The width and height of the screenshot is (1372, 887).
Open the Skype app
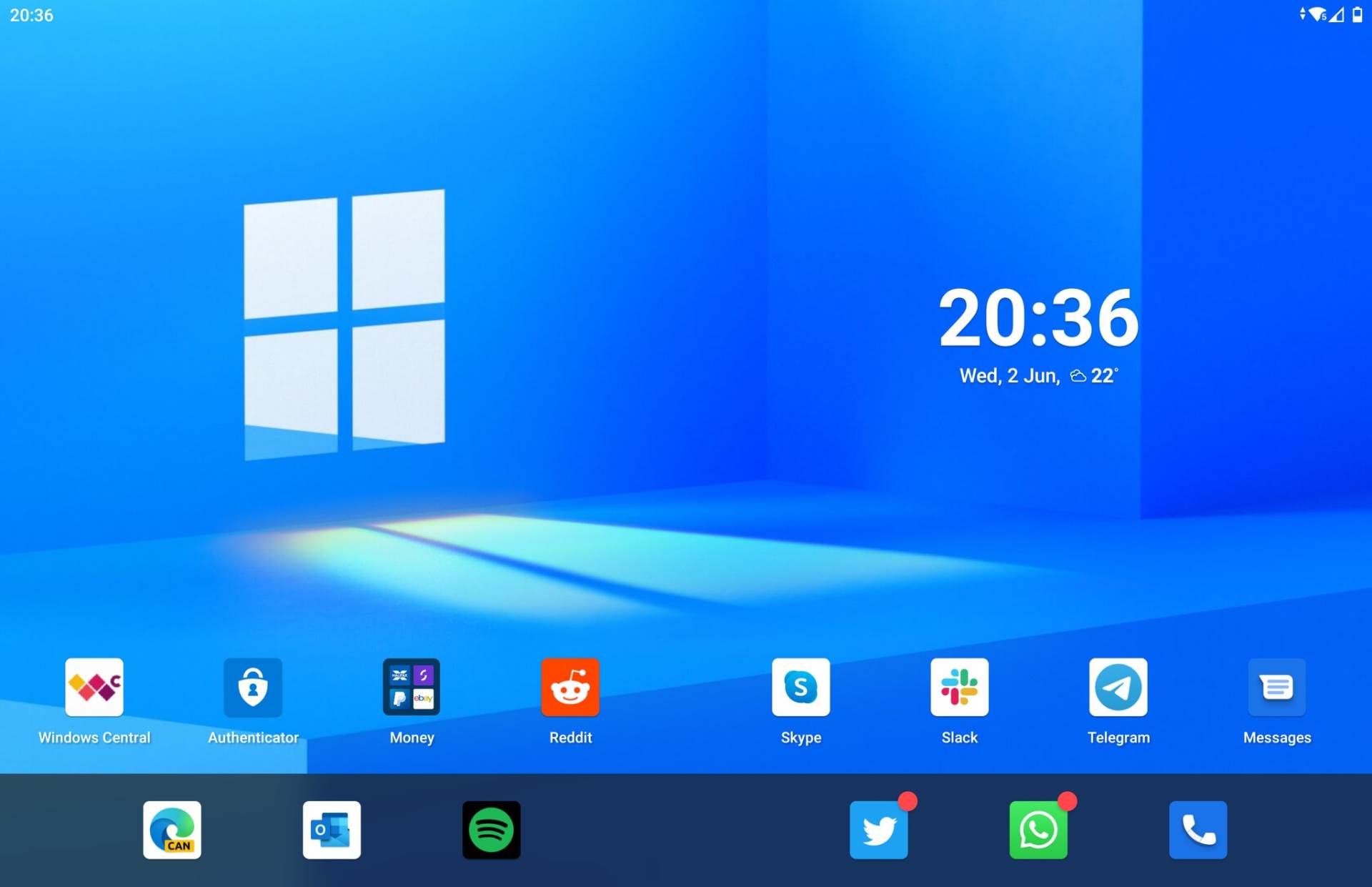(800, 688)
